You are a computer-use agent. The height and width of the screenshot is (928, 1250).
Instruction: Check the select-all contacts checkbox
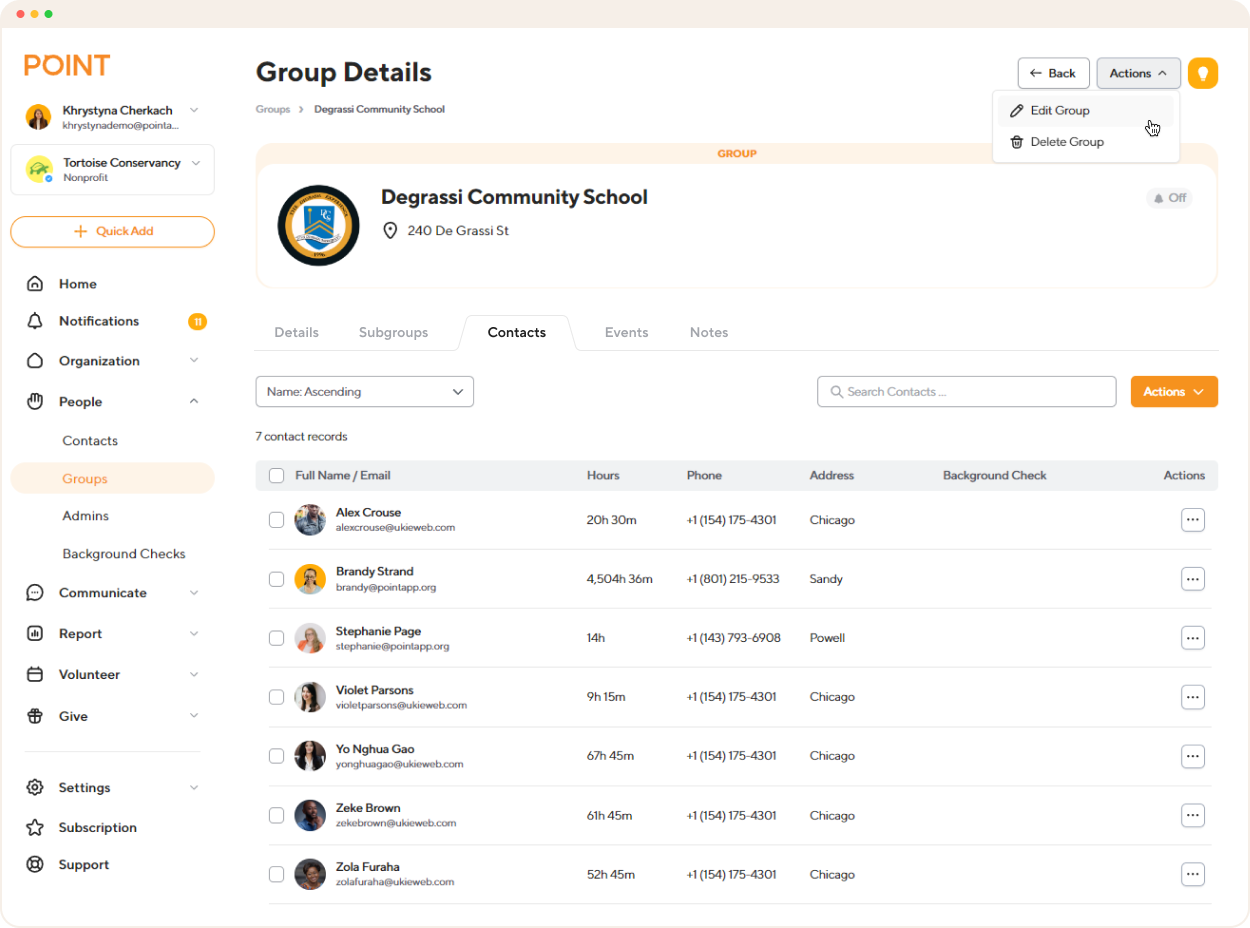276,475
